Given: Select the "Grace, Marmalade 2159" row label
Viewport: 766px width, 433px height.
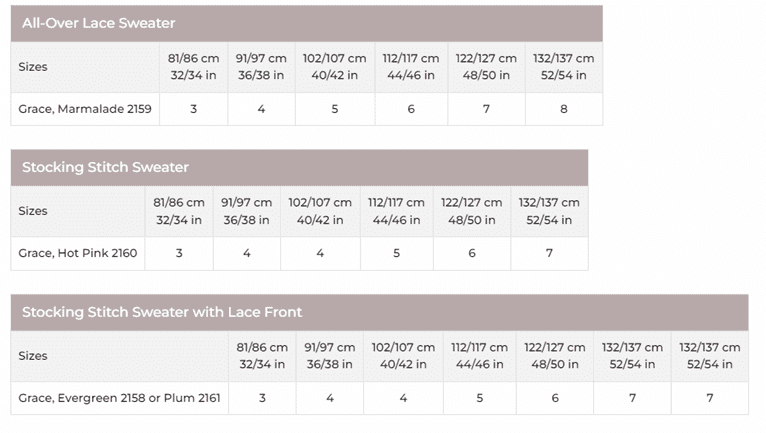Looking at the screenshot, I should [x=85, y=109].
